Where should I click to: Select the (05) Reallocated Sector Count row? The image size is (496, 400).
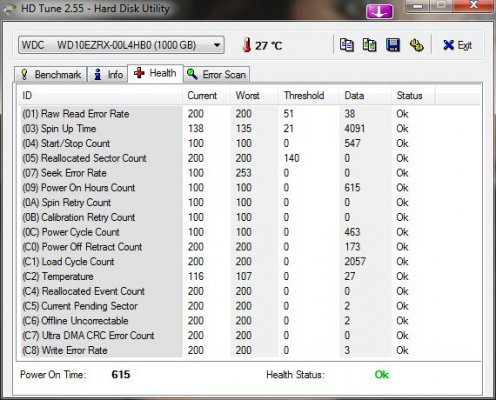[x=228, y=158]
